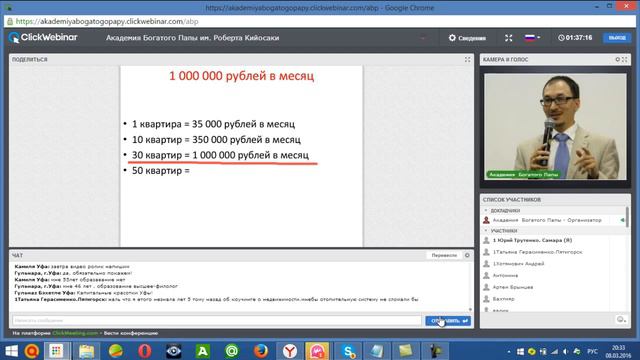The image size is (640, 360).
Task: Click the session timer 01:37:16
Action: (575, 38)
